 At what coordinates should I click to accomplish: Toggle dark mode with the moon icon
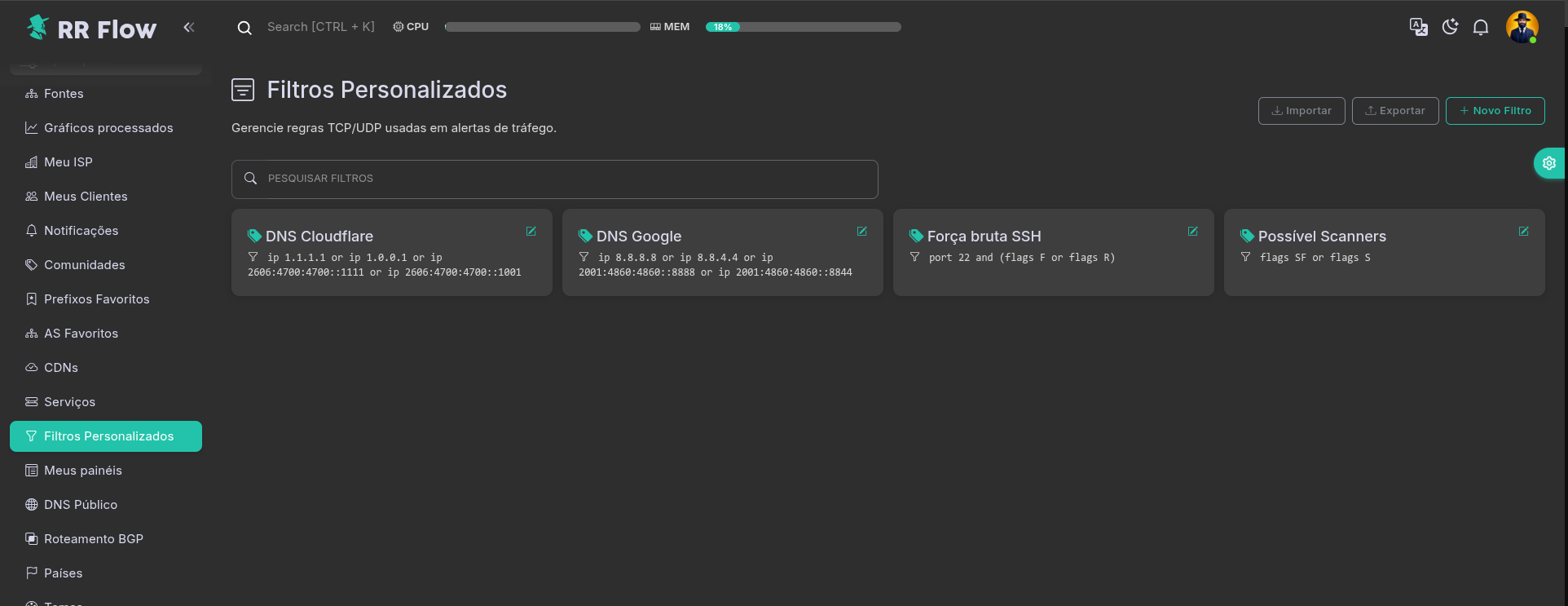pyautogui.click(x=1450, y=27)
